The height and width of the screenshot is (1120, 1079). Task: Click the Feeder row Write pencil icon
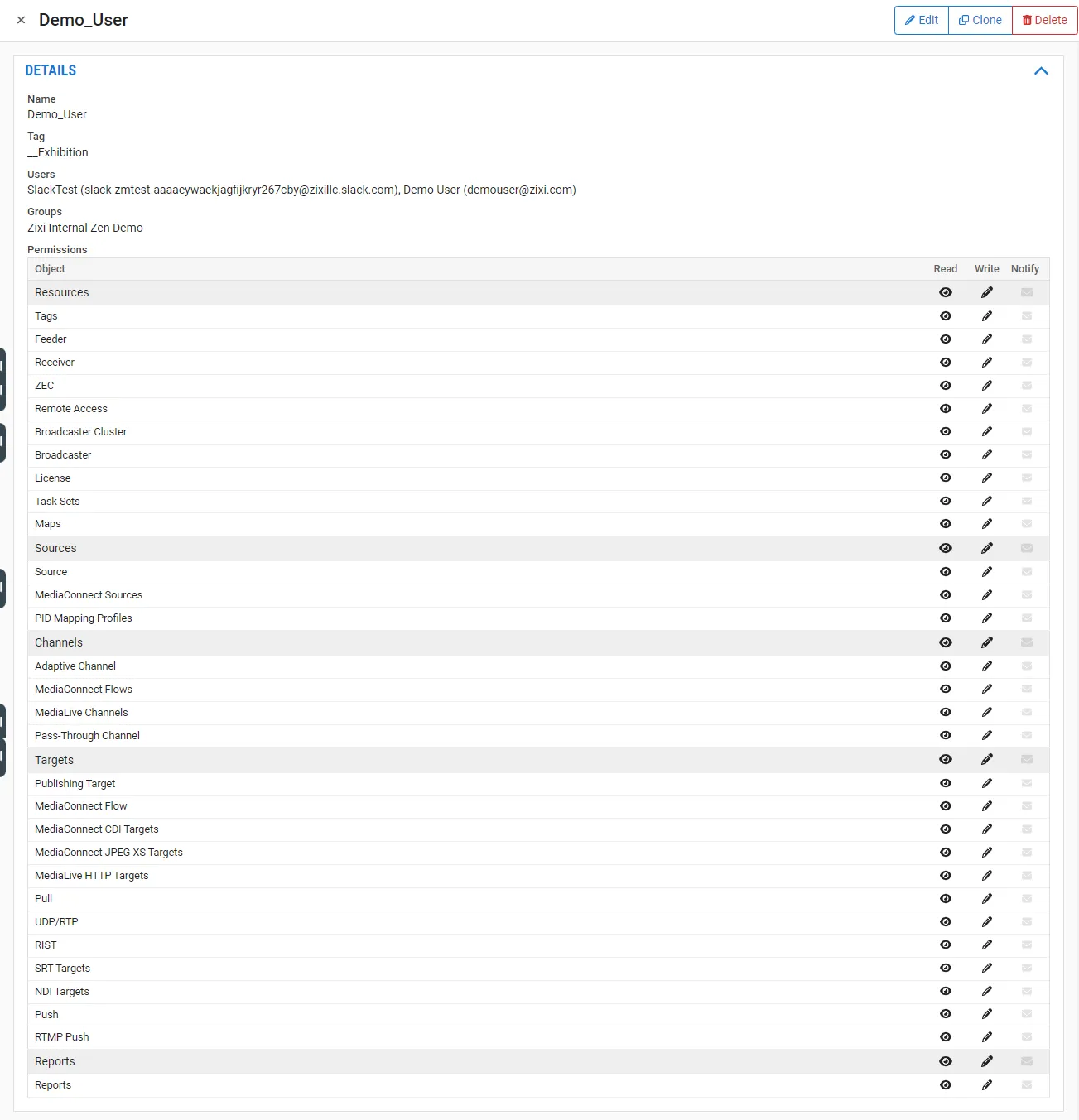coord(987,339)
